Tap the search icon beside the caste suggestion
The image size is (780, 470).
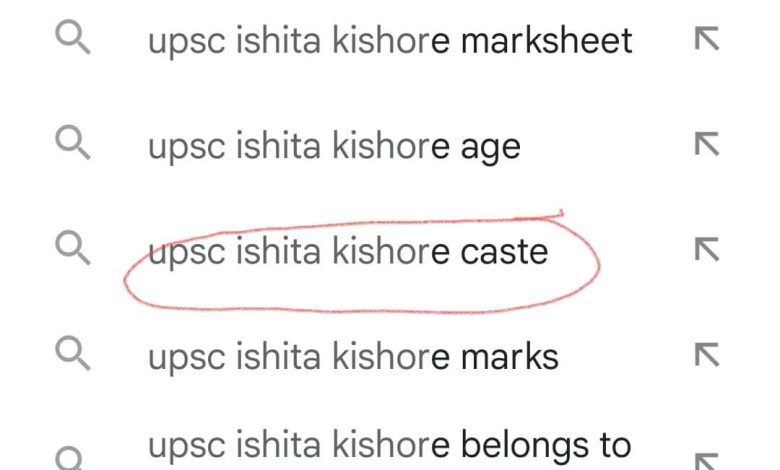click(x=73, y=249)
